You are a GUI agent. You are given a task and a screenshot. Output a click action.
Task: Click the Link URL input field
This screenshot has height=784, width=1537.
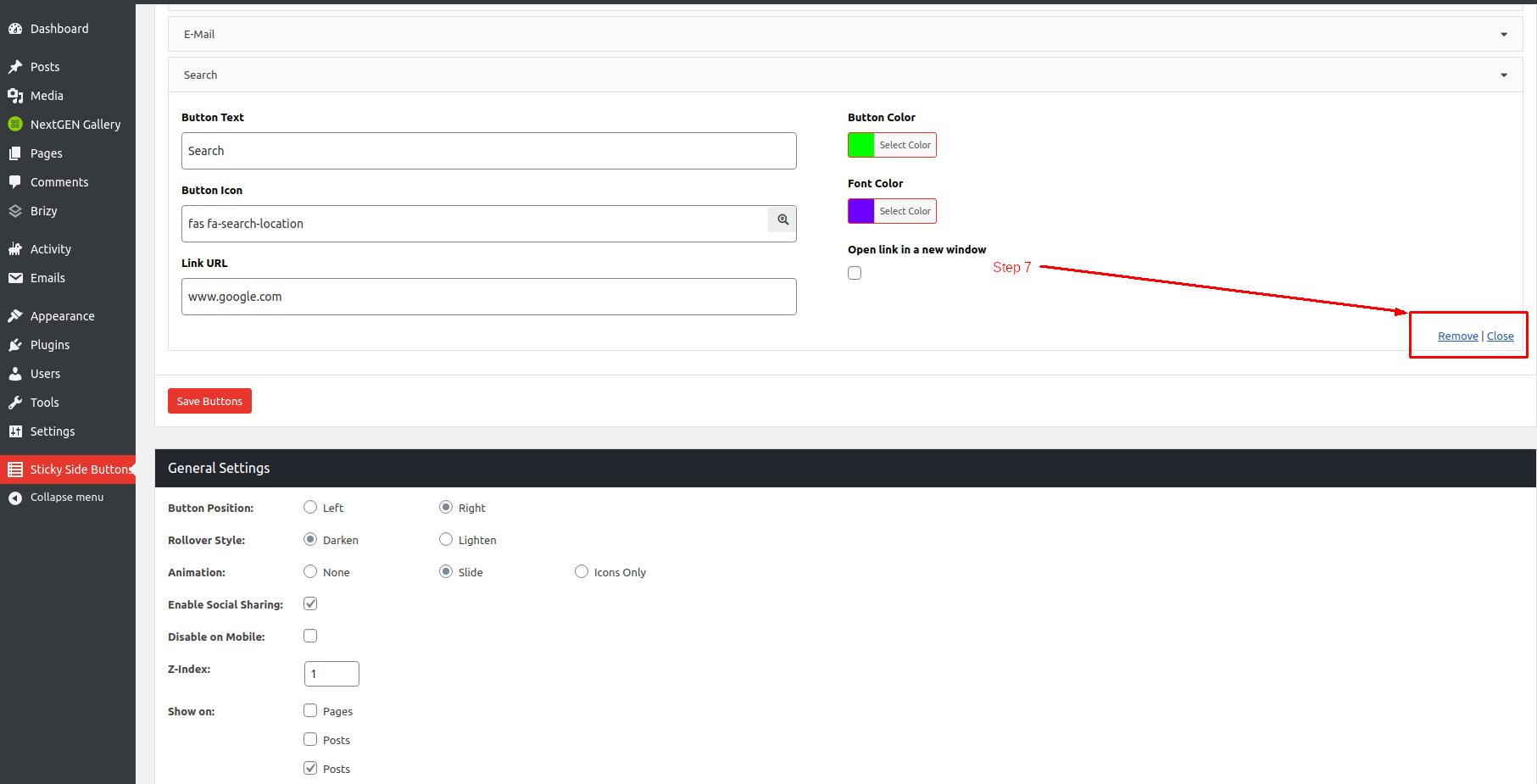(x=489, y=297)
